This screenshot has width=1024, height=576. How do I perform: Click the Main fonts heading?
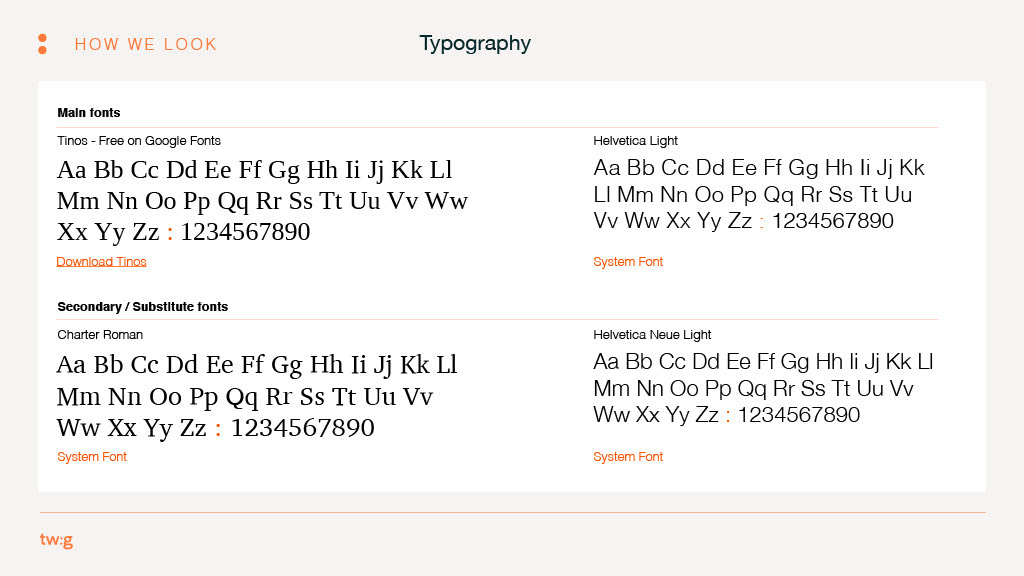click(x=89, y=113)
